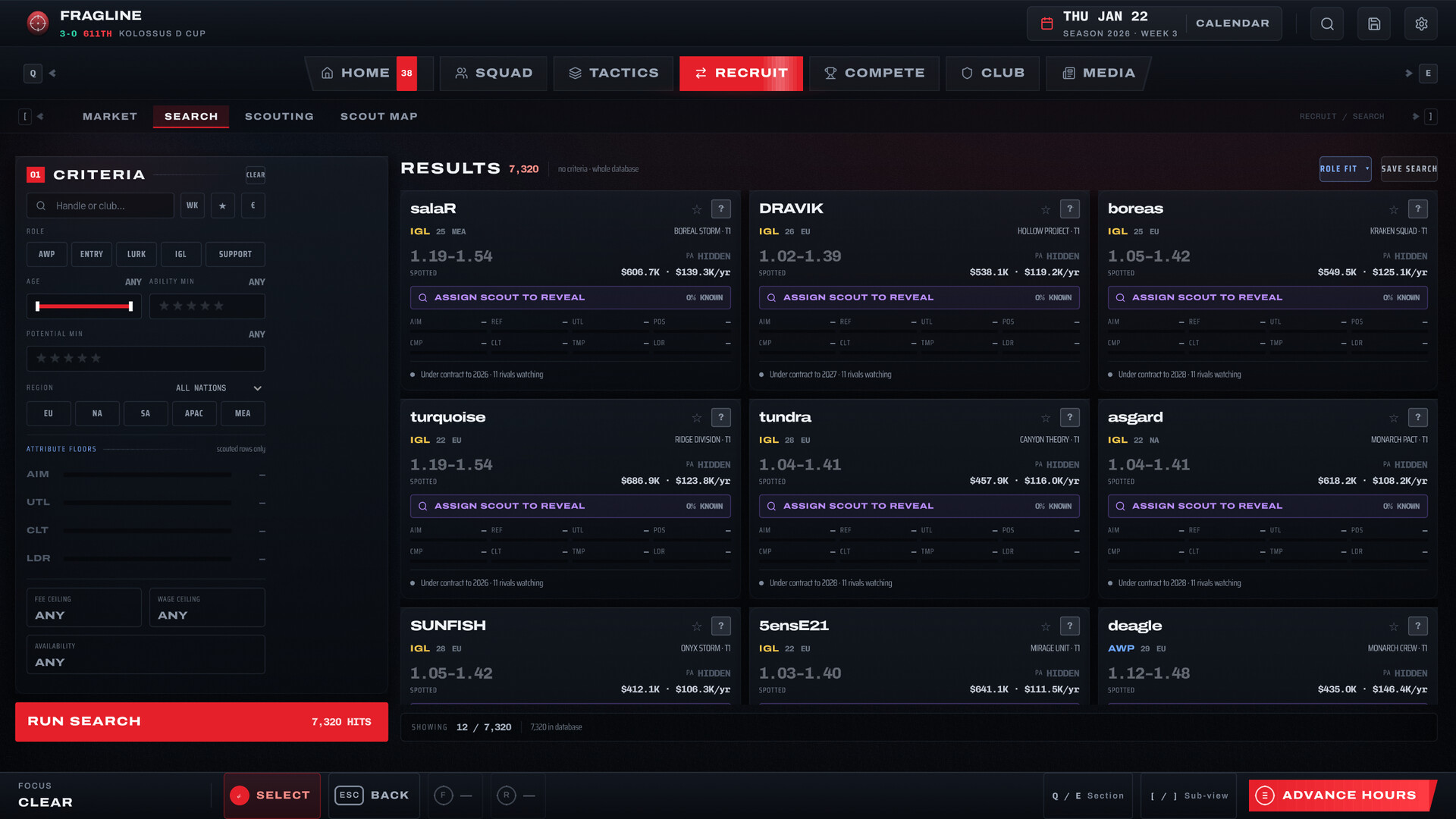Toggle EU region filter

(x=49, y=413)
